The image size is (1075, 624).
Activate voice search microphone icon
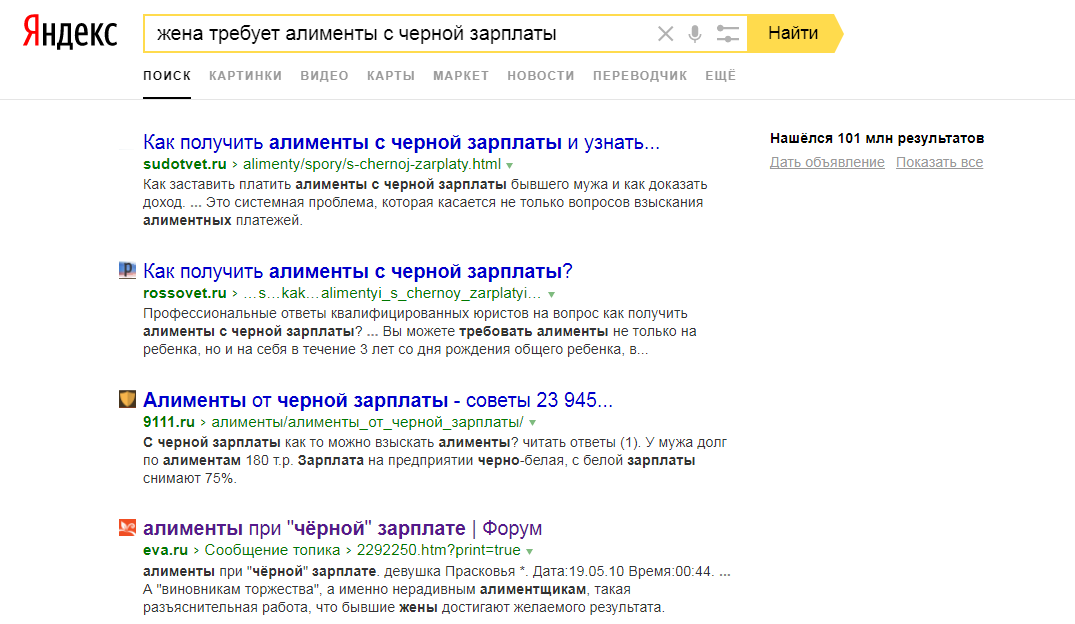pos(694,34)
